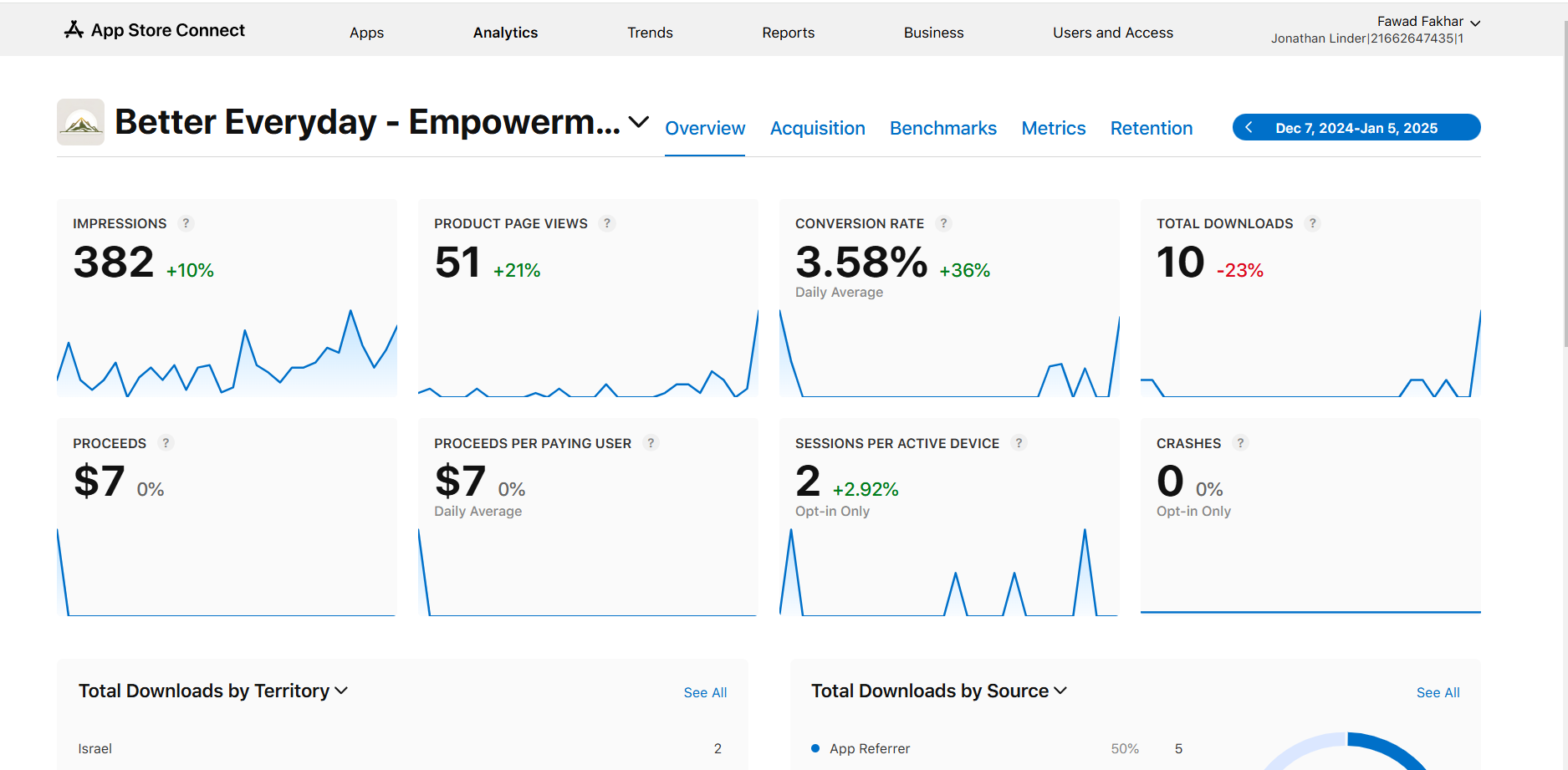Viewport: 1568px width, 770px height.
Task: Navigate to Reports
Action: point(788,33)
